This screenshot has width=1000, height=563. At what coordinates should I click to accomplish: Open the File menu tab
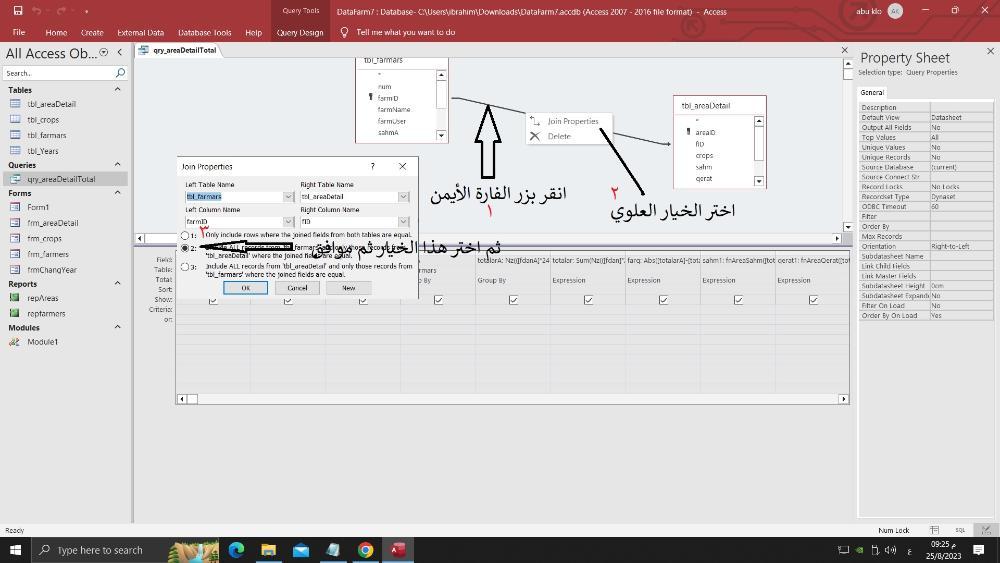coord(19,32)
